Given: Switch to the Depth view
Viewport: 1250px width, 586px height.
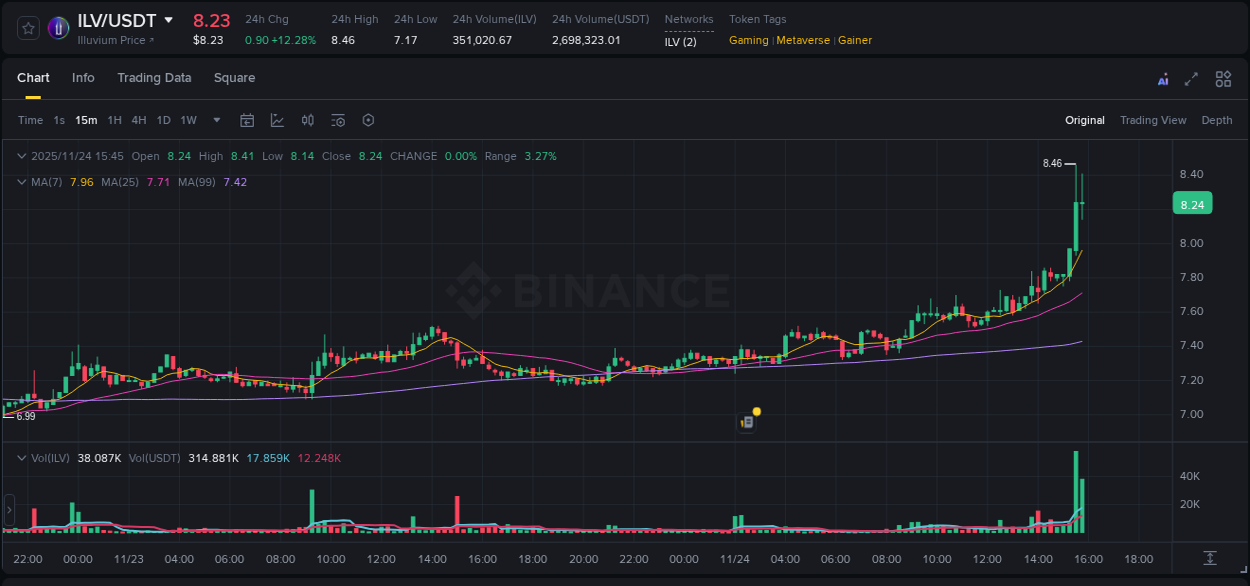Looking at the screenshot, I should tap(1216, 119).
